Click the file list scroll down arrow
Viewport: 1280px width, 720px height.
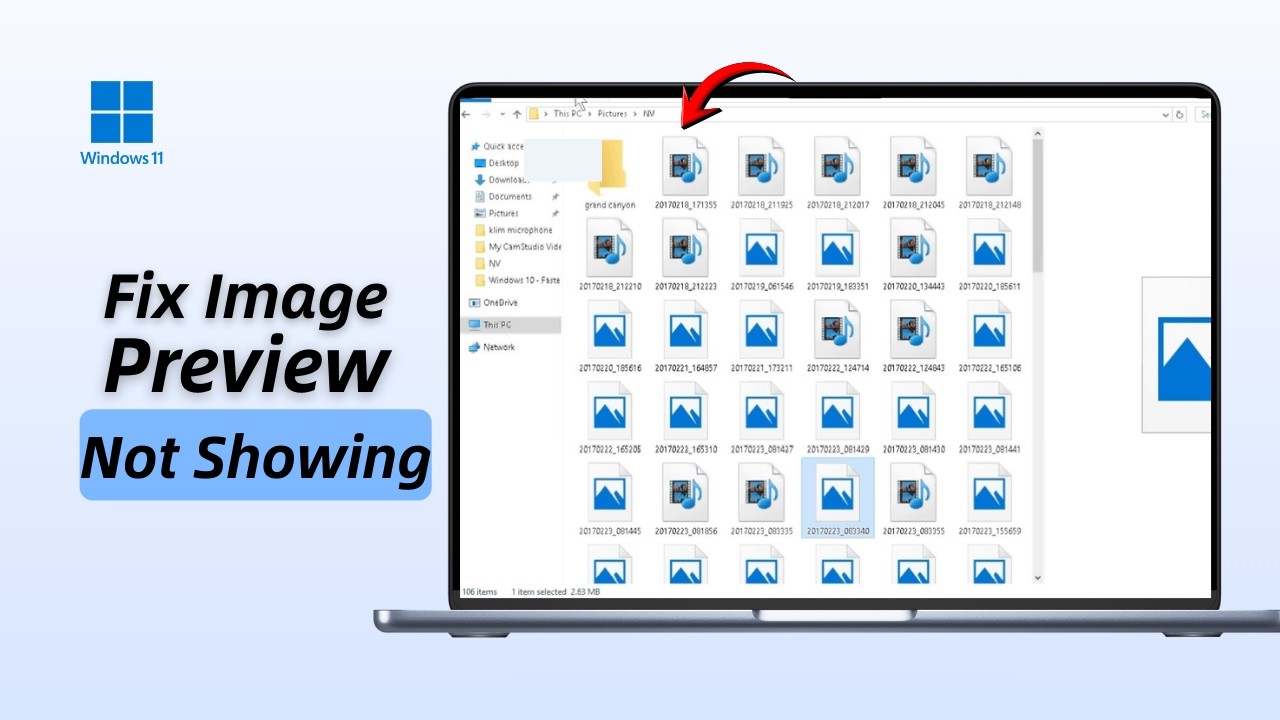click(x=1037, y=577)
